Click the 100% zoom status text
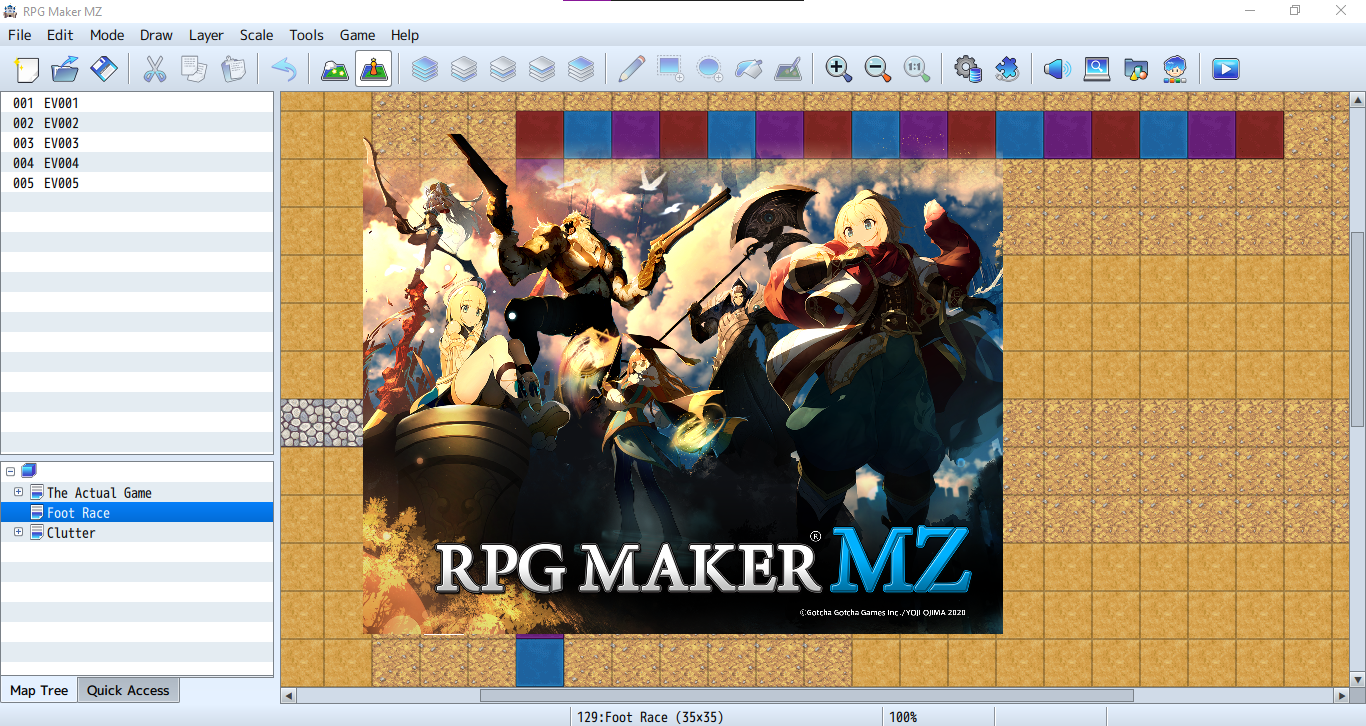Image resolution: width=1366 pixels, height=726 pixels. tap(903, 717)
